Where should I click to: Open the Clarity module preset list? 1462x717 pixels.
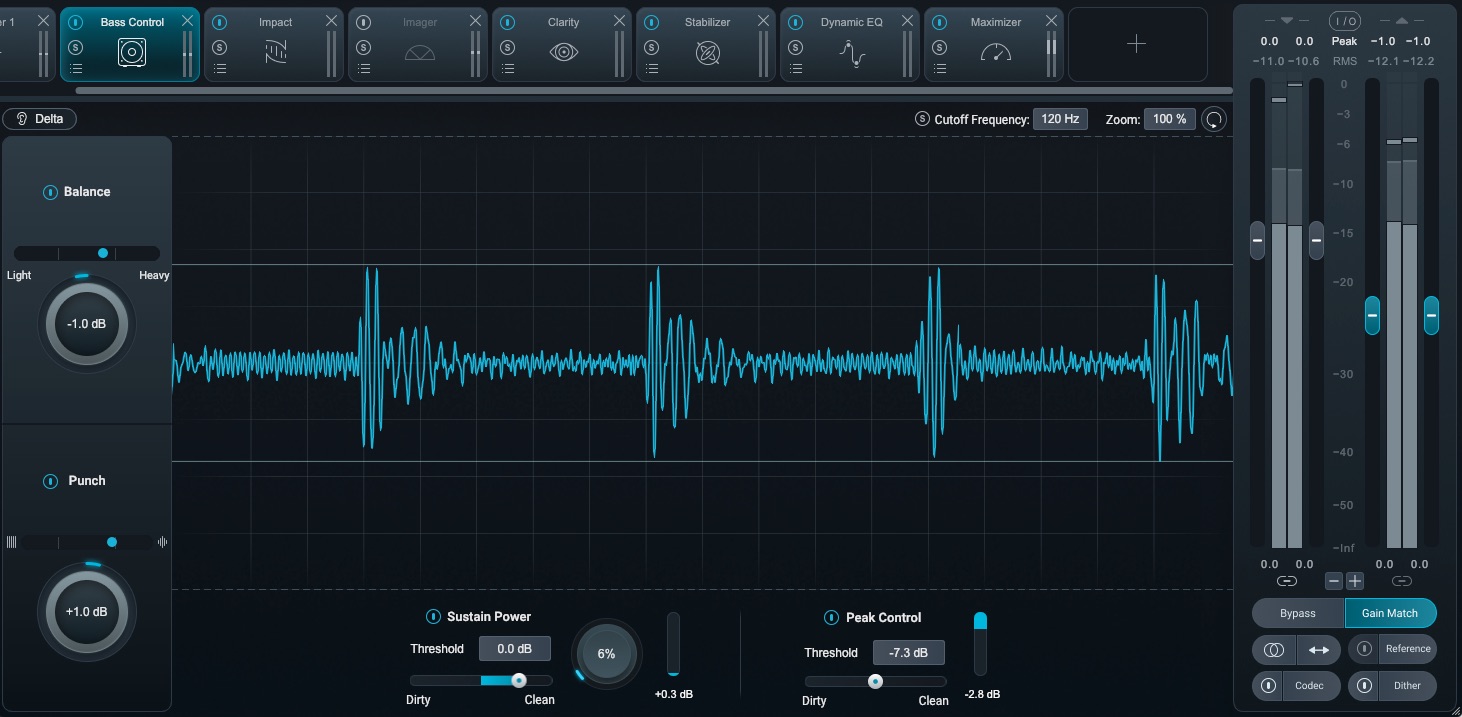(508, 68)
